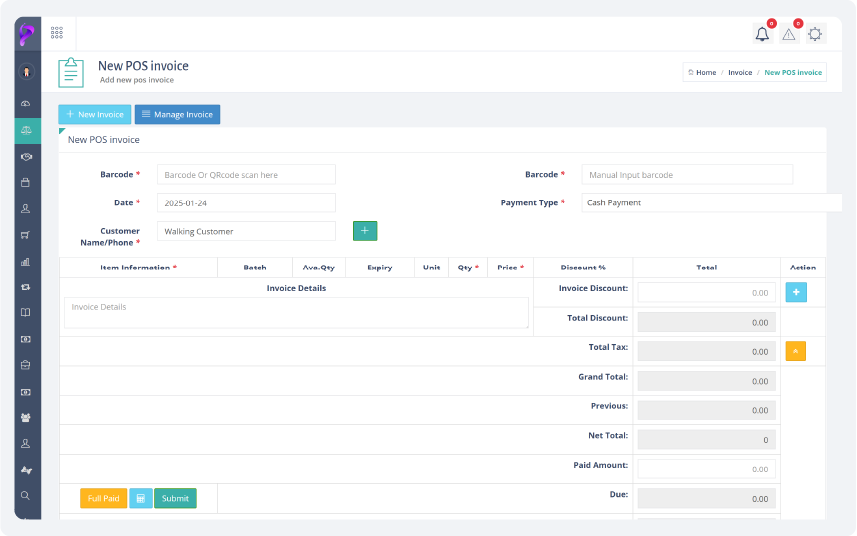Click the bar chart icon in sidebar

point(26,261)
